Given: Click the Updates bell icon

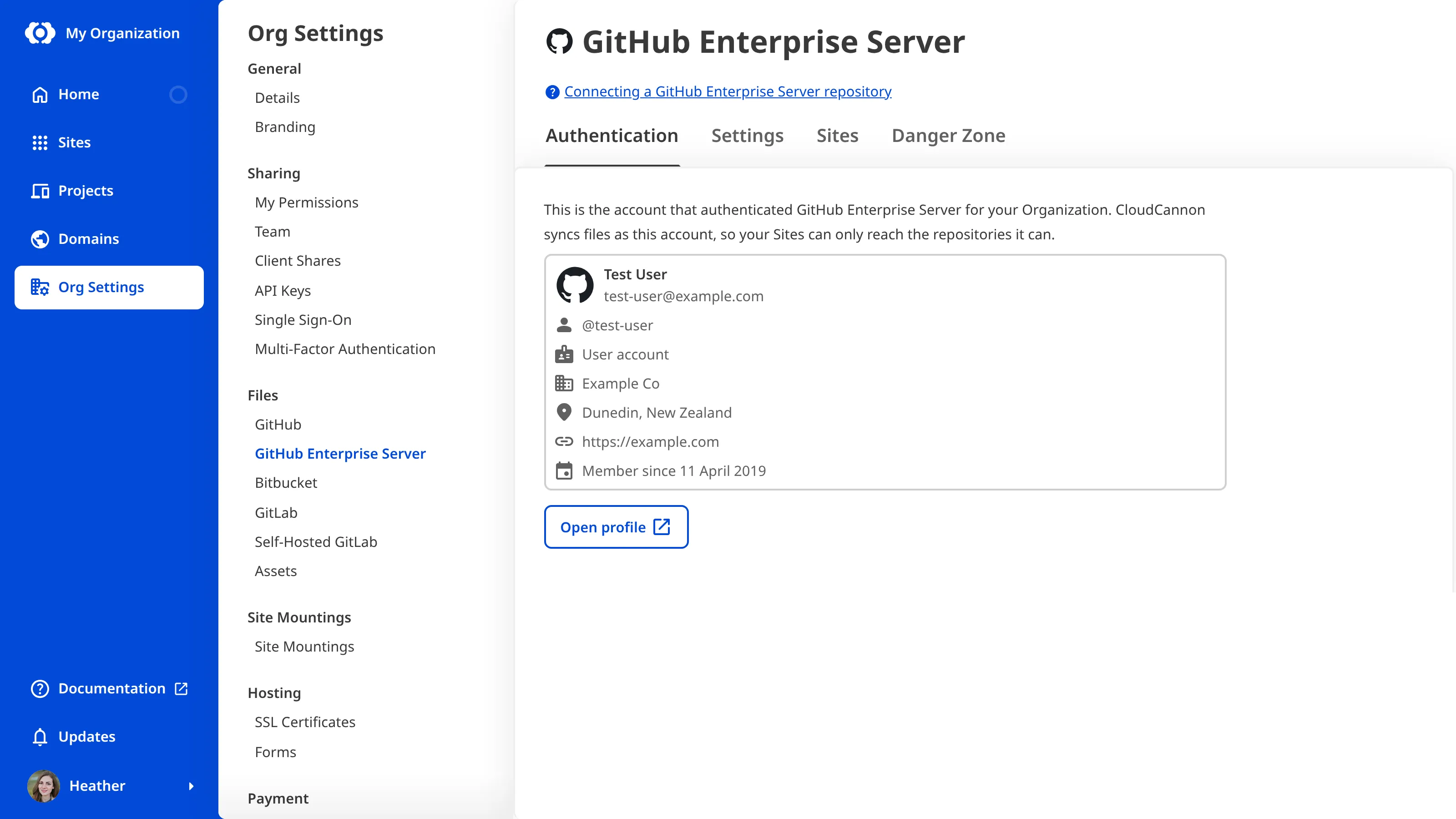Looking at the screenshot, I should coord(40,737).
